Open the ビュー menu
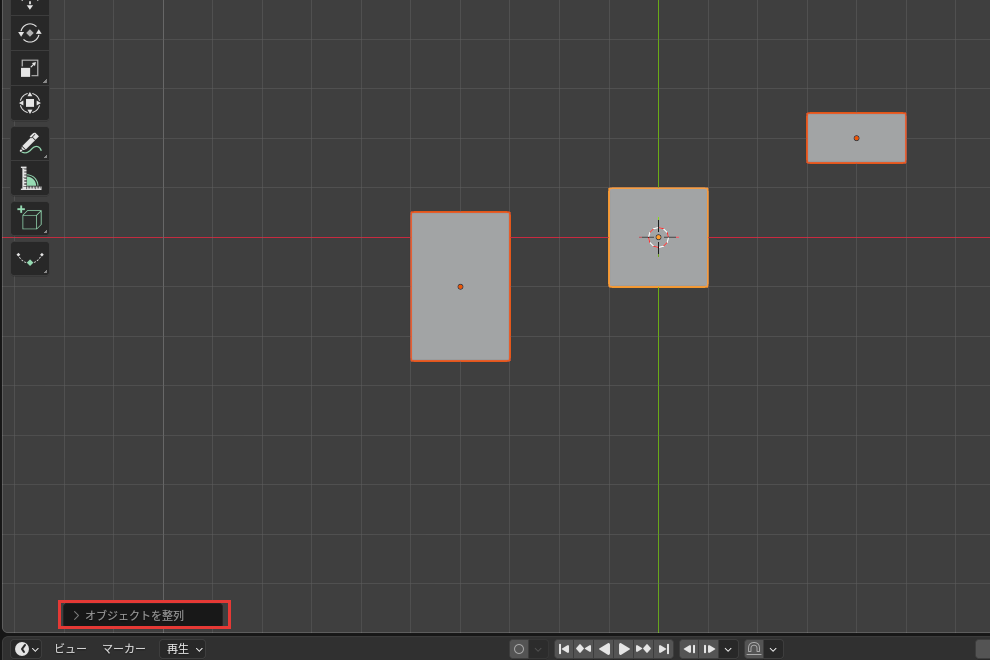The height and width of the screenshot is (660, 990). (x=70, y=649)
